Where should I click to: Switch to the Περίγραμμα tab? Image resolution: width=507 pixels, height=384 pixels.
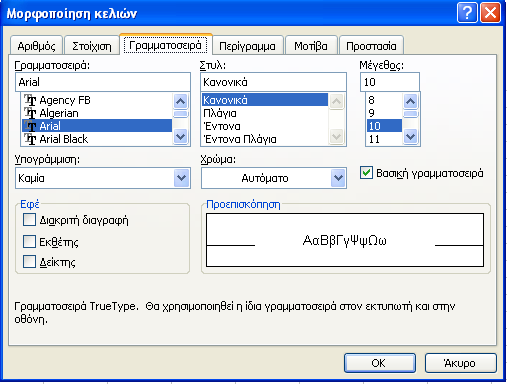(247, 46)
